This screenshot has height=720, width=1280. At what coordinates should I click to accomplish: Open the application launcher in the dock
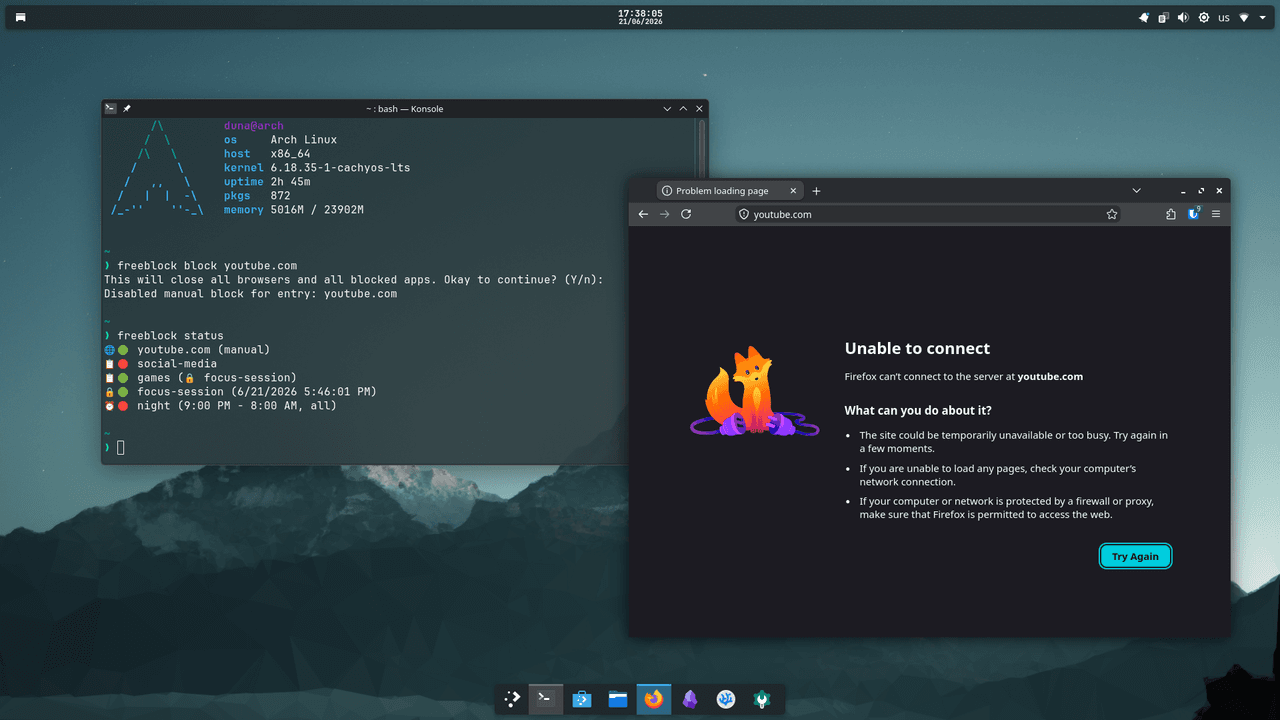(511, 700)
